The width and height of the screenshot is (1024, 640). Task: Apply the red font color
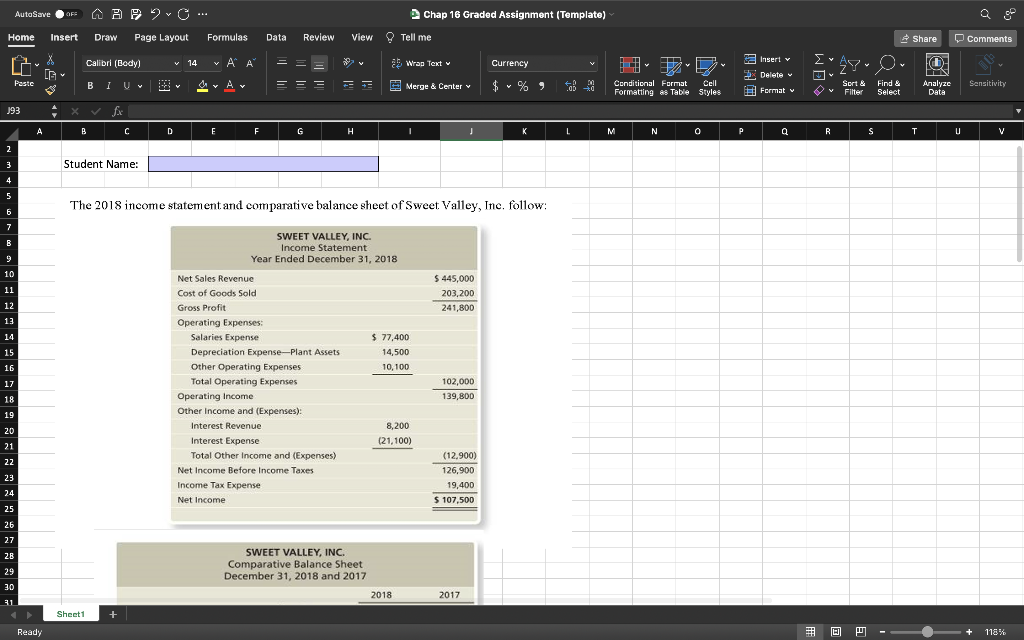[229, 86]
